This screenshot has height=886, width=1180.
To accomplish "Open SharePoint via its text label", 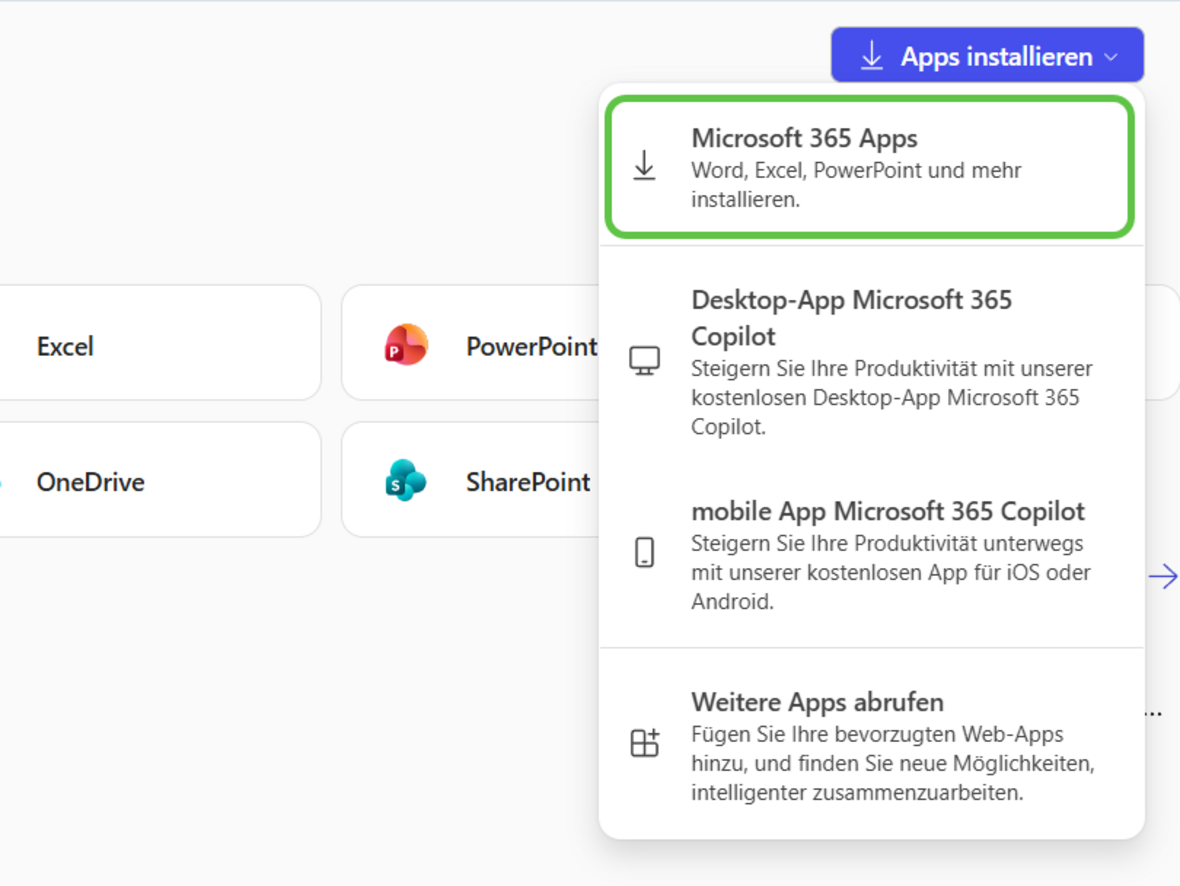I will coord(527,482).
